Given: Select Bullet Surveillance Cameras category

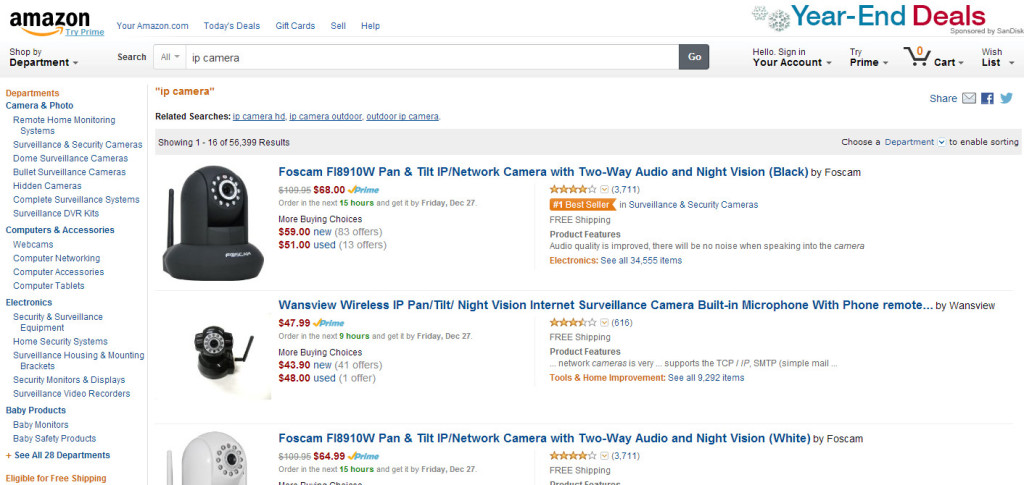Looking at the screenshot, I should click(x=69, y=172).
